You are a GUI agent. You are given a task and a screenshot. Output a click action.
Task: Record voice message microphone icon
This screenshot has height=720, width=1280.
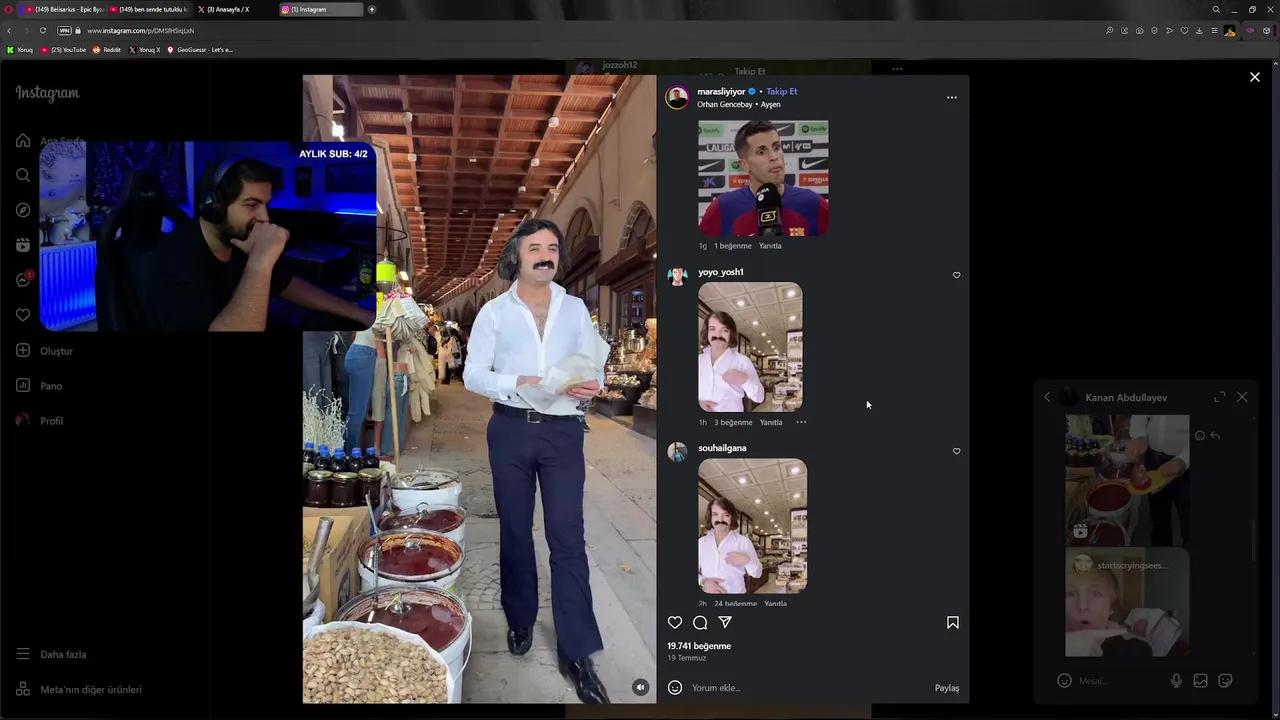coord(1176,681)
